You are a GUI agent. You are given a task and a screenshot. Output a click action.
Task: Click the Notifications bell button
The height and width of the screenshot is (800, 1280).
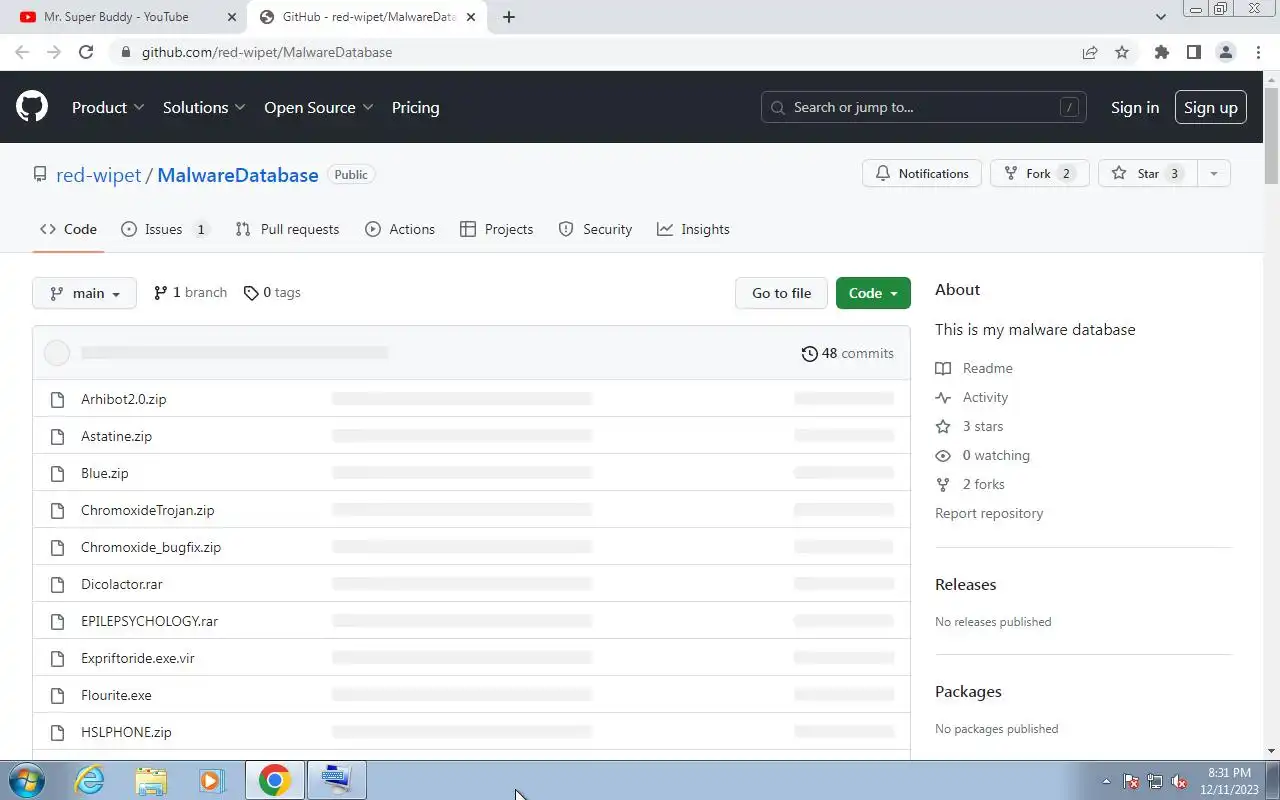pyautogui.click(x=922, y=173)
